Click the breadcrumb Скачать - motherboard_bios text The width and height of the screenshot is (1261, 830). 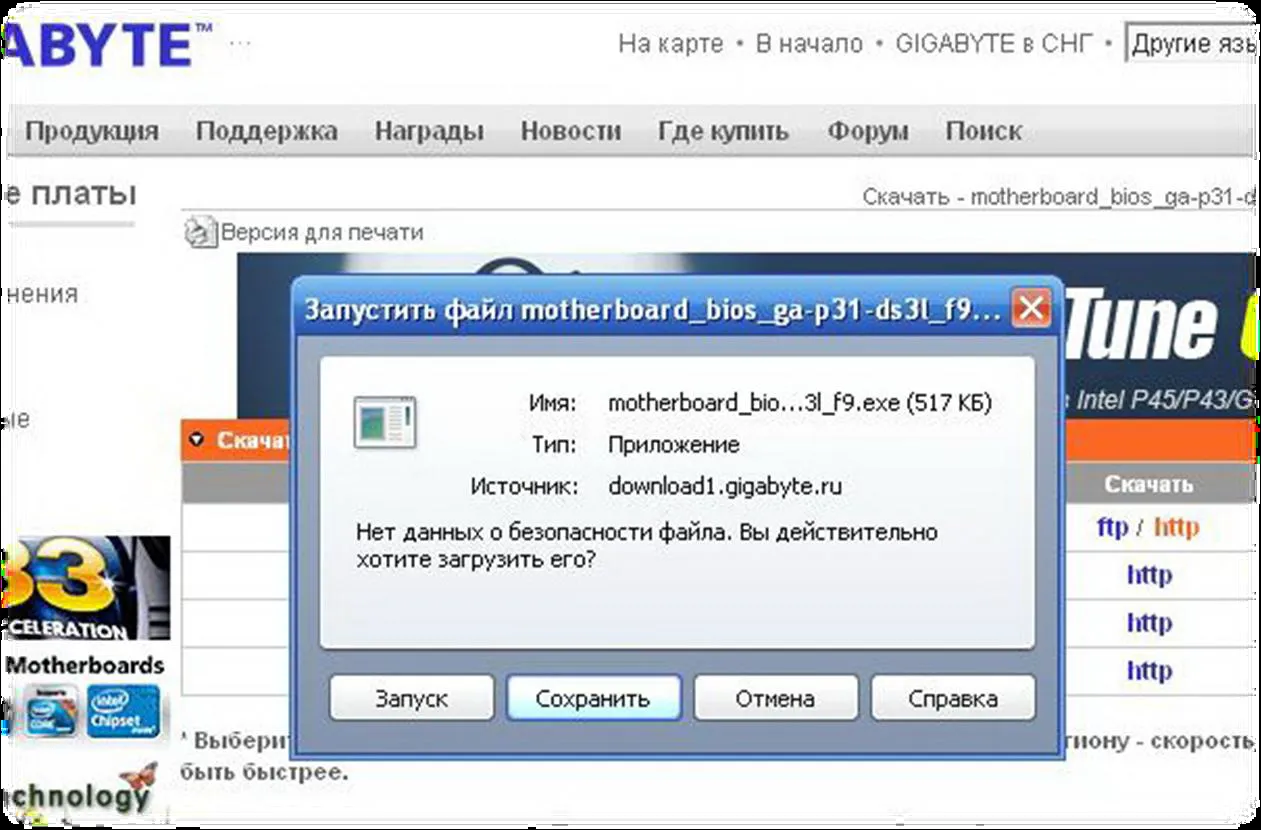click(1060, 197)
